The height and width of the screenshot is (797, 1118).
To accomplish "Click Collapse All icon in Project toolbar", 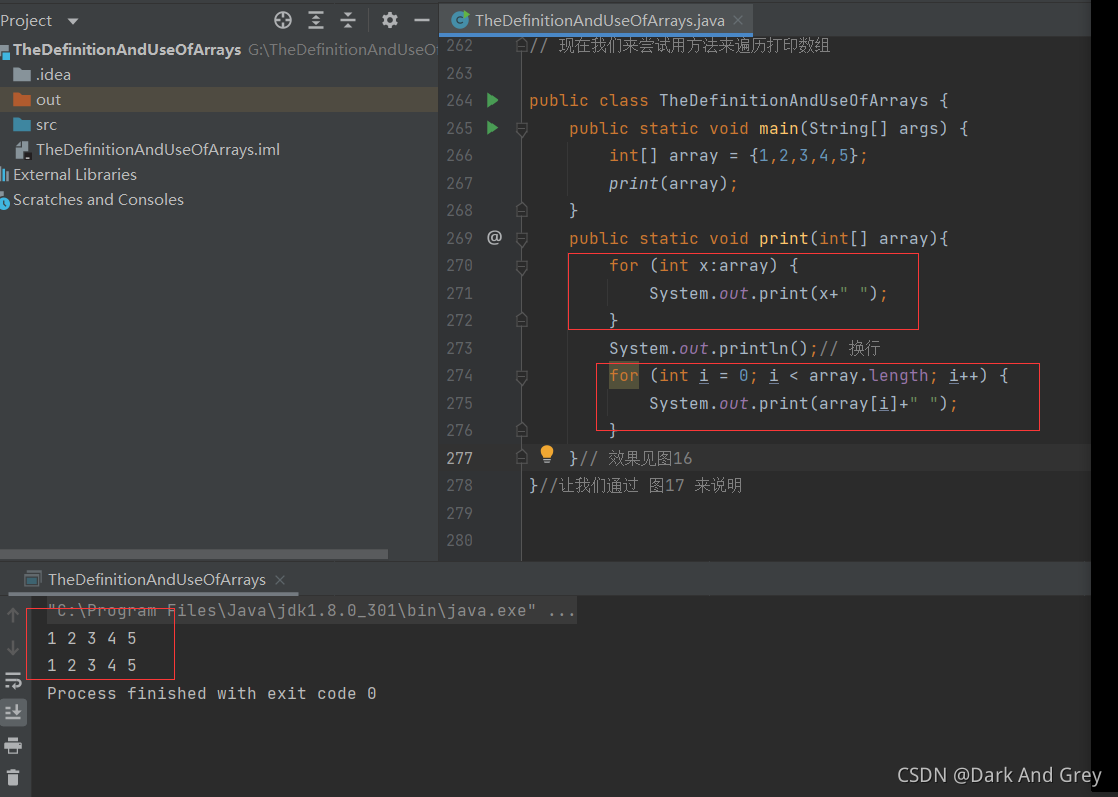I will click(348, 20).
